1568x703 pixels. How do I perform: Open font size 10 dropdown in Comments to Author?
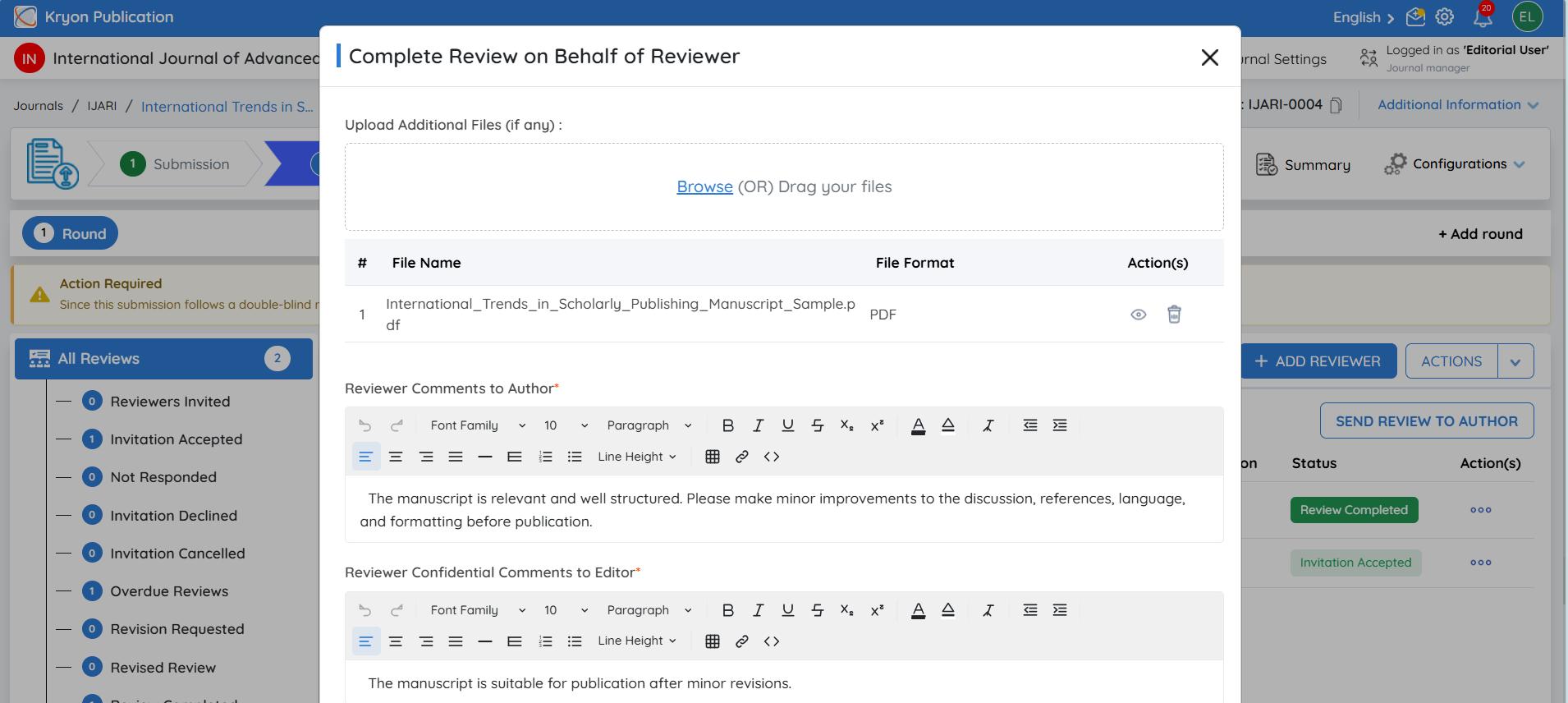click(x=566, y=425)
